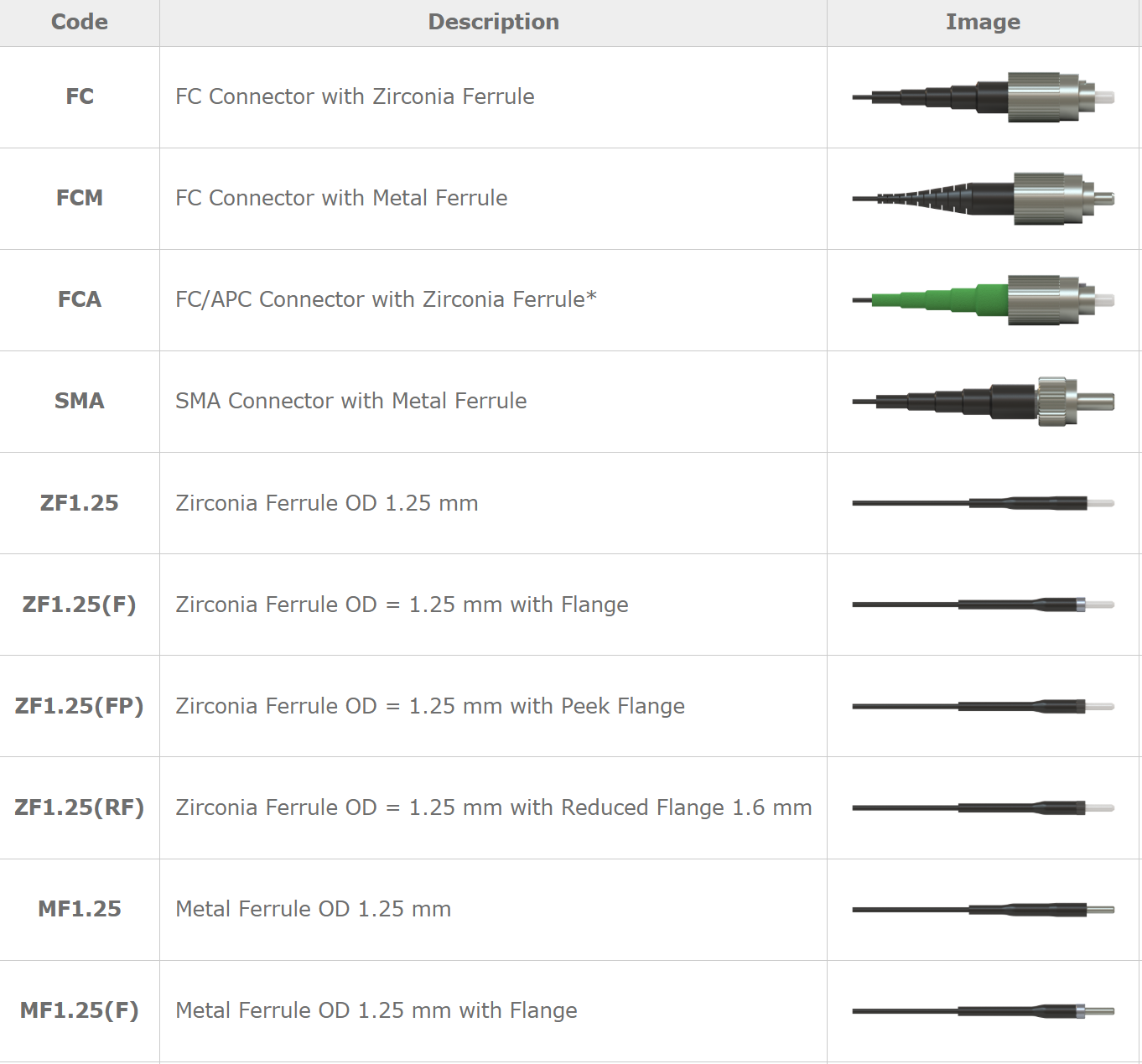Click the ZF1.25 zirconia ferrule image
Screen dimensions: 1142x1064
click(x=984, y=503)
